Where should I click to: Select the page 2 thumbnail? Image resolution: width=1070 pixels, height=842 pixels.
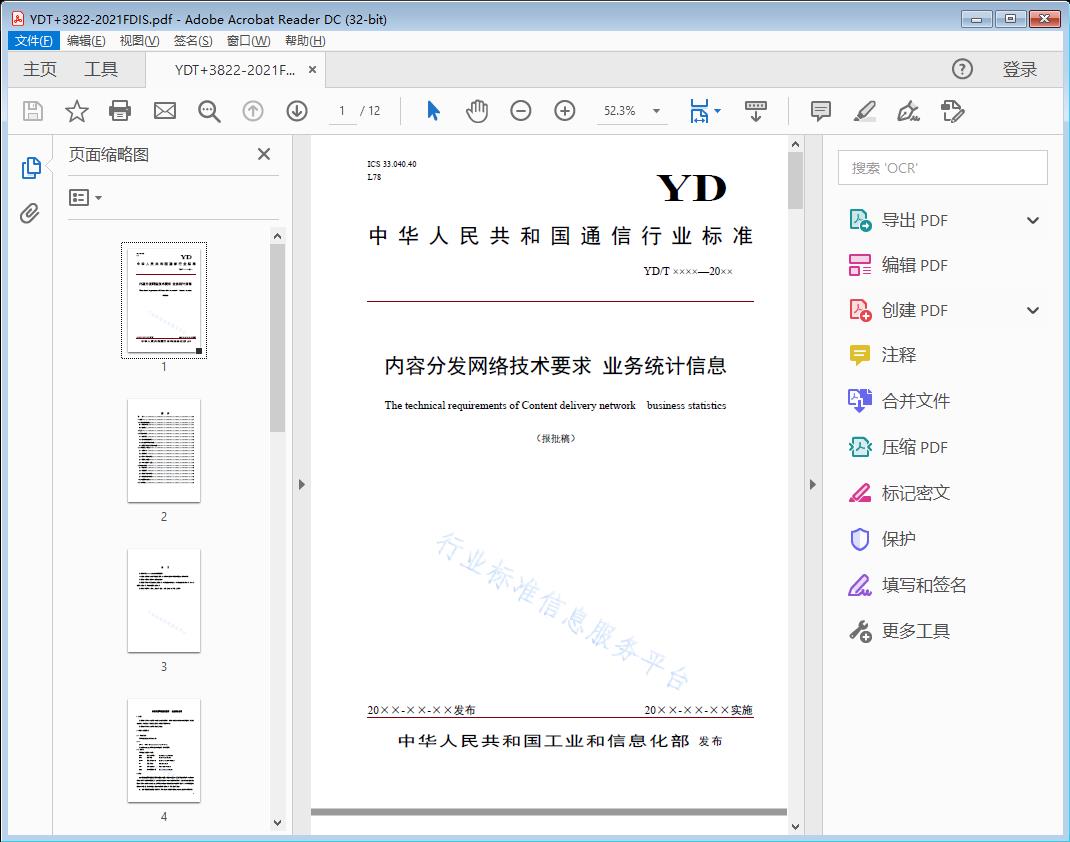tap(163, 451)
